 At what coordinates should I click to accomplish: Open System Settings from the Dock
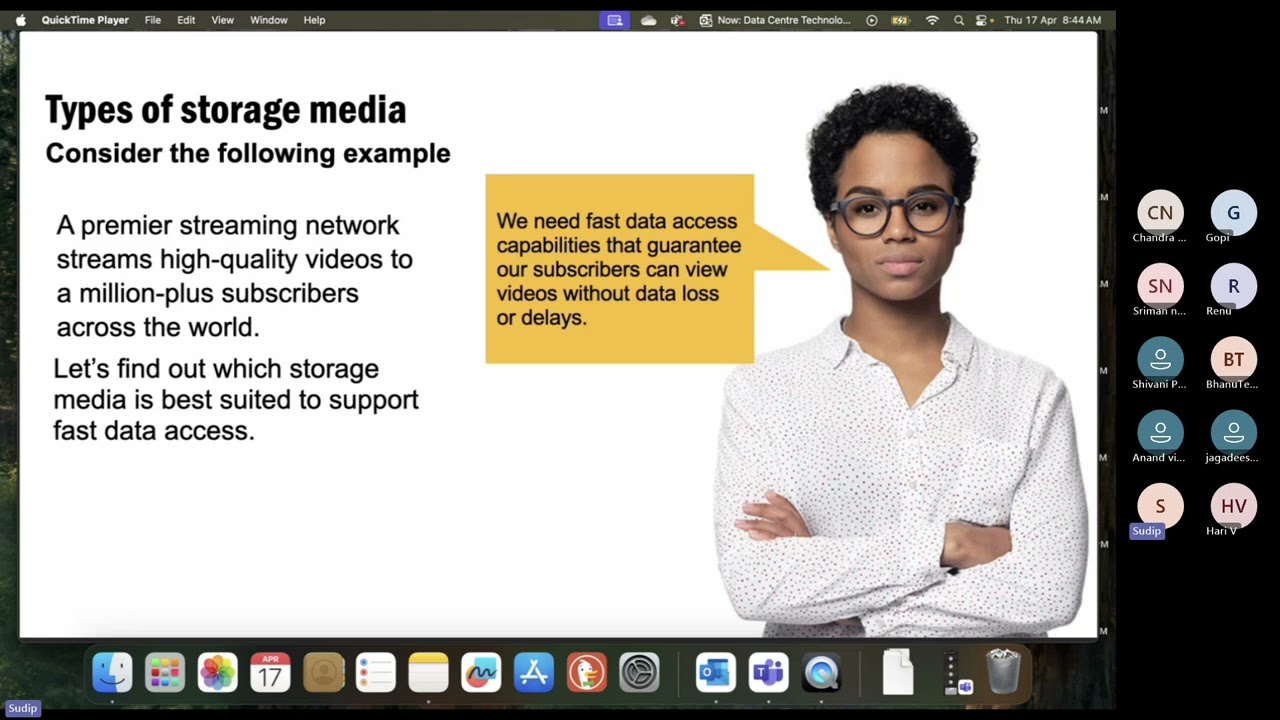coord(639,672)
